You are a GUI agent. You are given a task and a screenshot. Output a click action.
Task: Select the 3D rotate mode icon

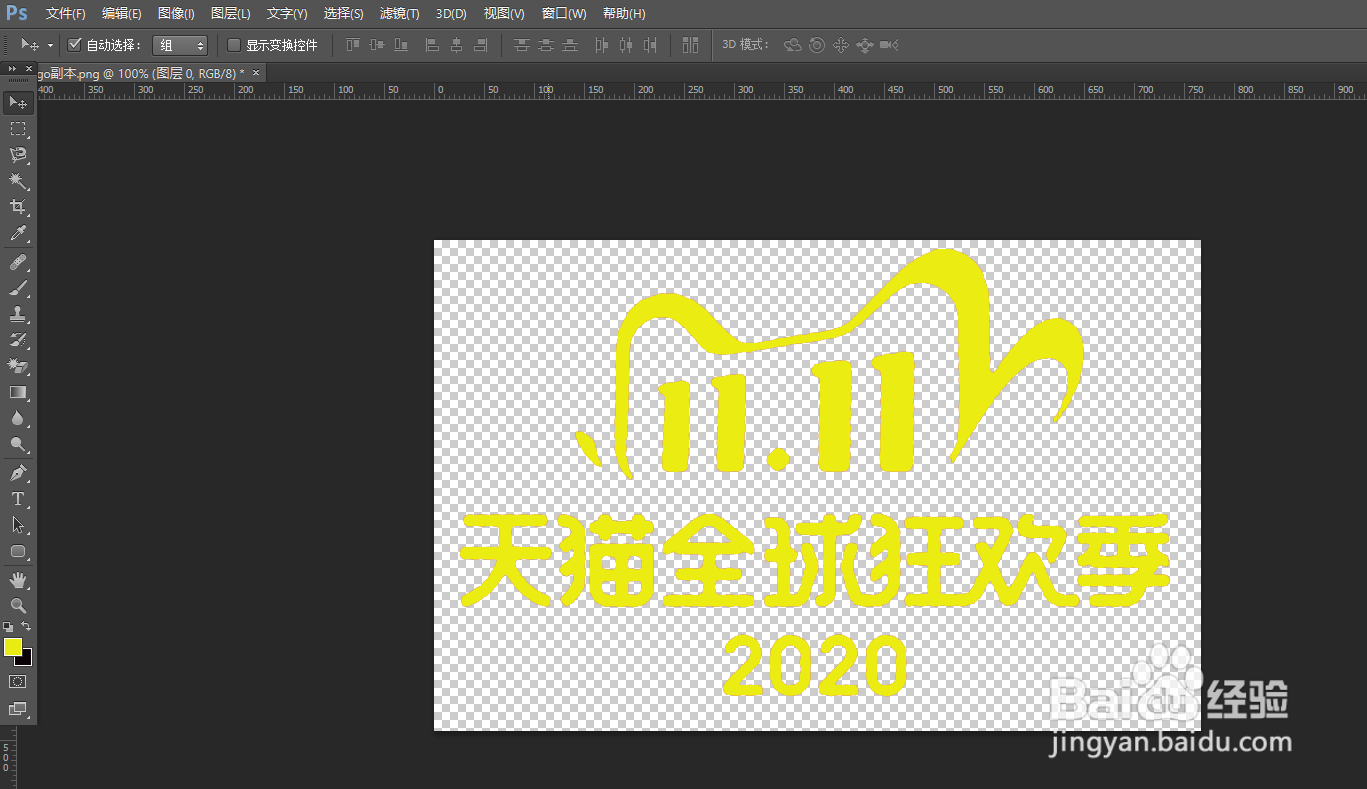[793, 45]
